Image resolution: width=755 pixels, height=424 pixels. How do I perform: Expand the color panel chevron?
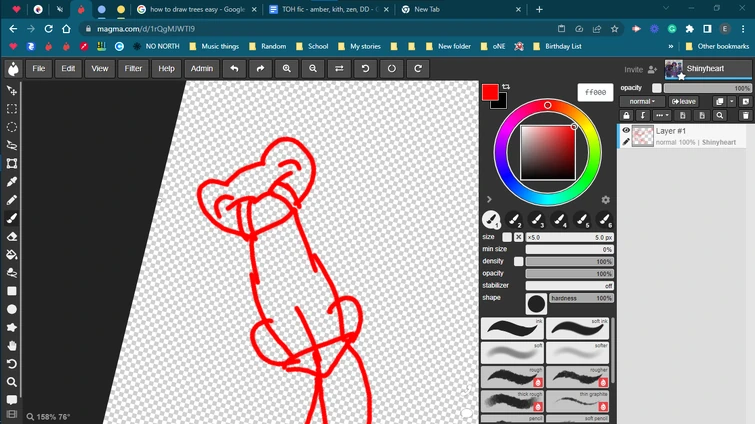pos(489,199)
